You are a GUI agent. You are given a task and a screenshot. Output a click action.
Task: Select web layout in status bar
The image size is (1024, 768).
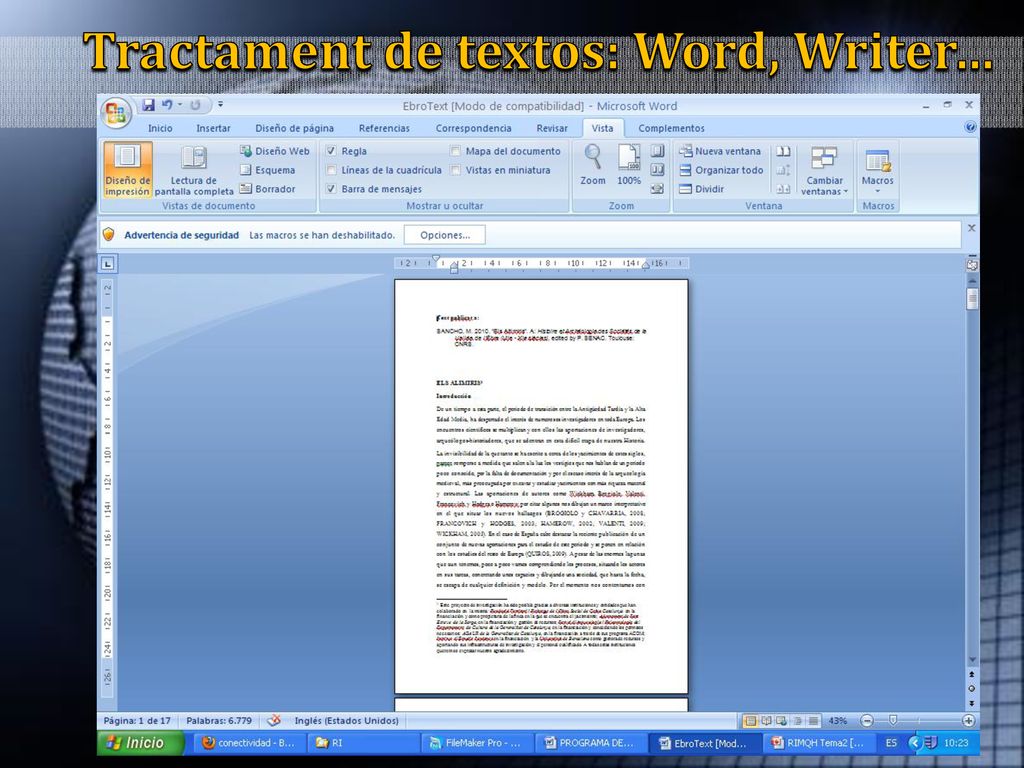[x=781, y=721]
